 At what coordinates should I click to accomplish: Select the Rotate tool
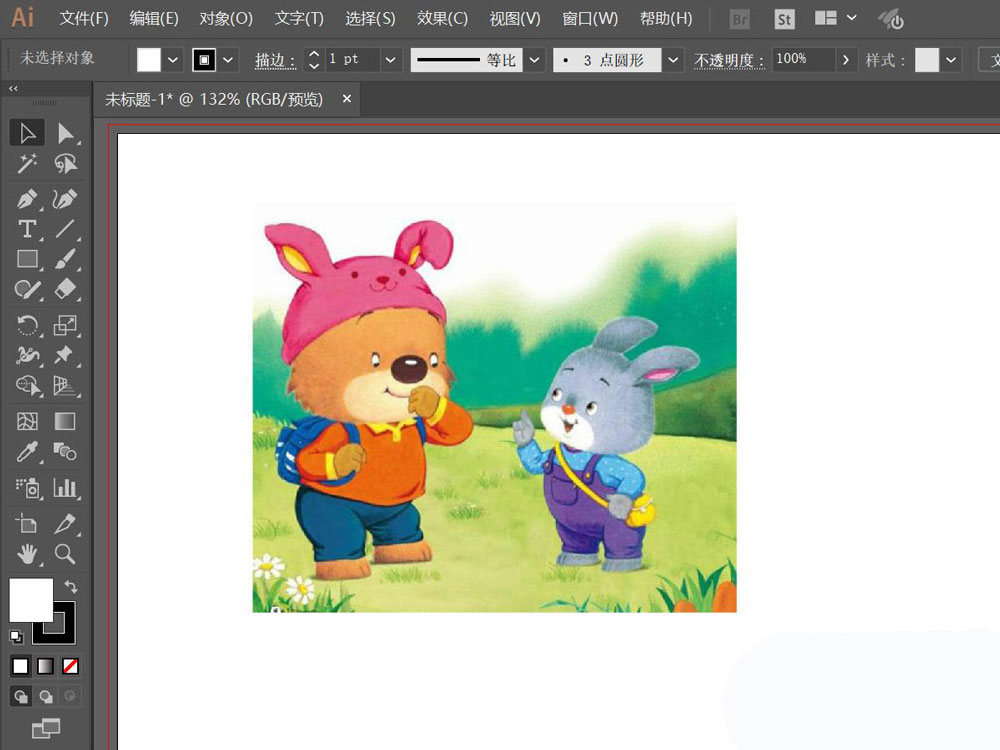click(27, 325)
